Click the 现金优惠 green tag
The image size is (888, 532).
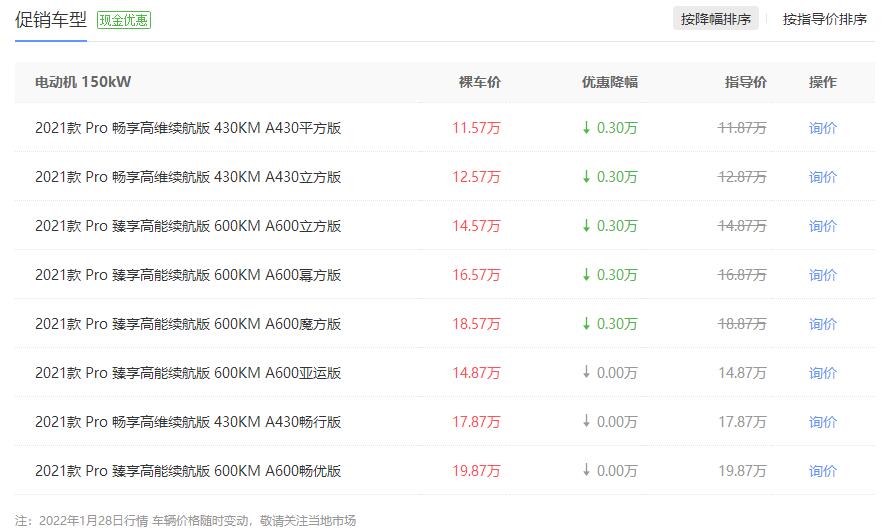coord(124,20)
